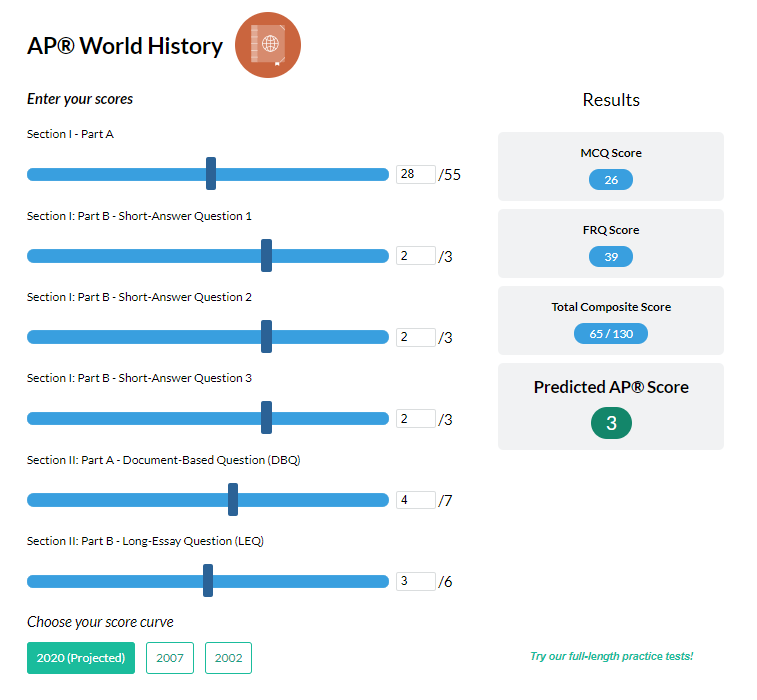Viewport: 757px width, 700px height.
Task: Click the Short-Answer Question 3 score field
Action: (x=415, y=418)
